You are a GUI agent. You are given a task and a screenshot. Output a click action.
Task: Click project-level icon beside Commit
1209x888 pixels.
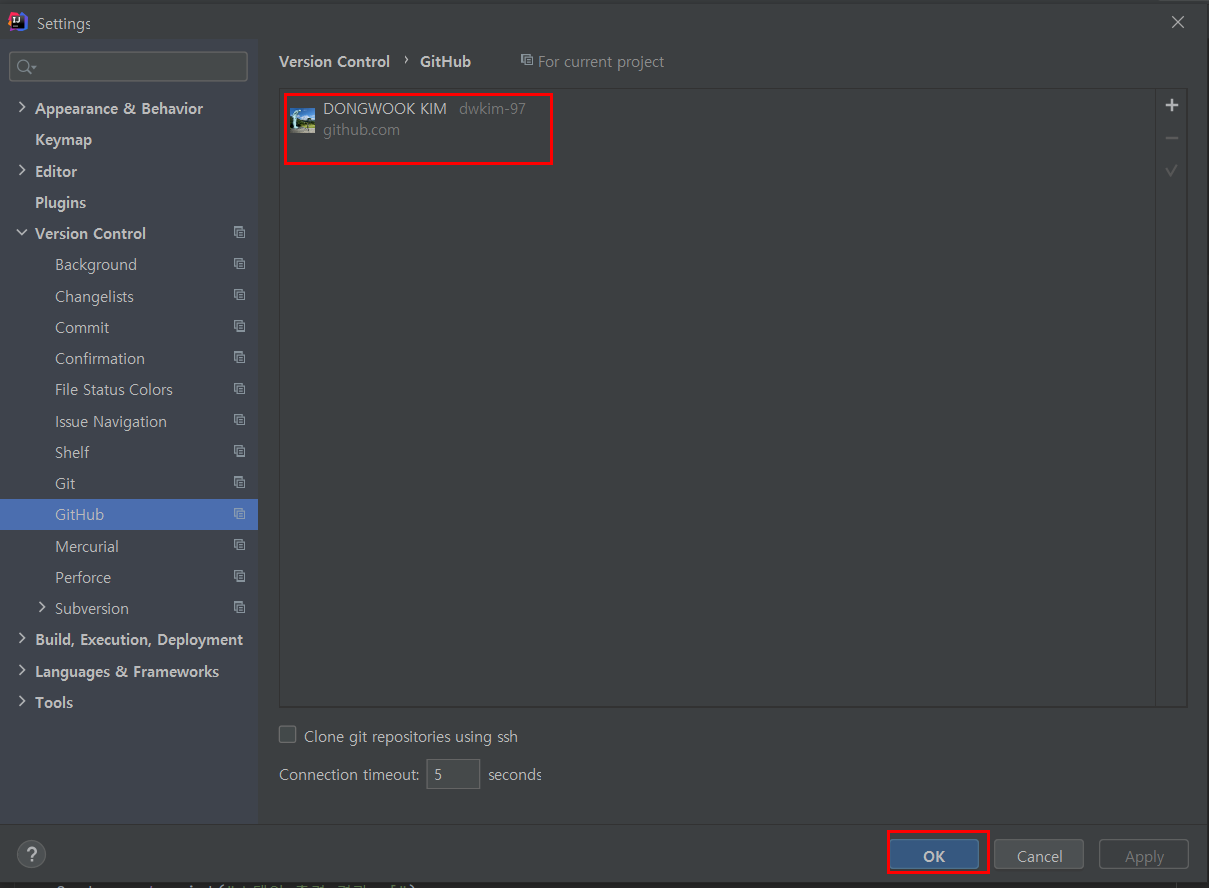pyautogui.click(x=239, y=326)
